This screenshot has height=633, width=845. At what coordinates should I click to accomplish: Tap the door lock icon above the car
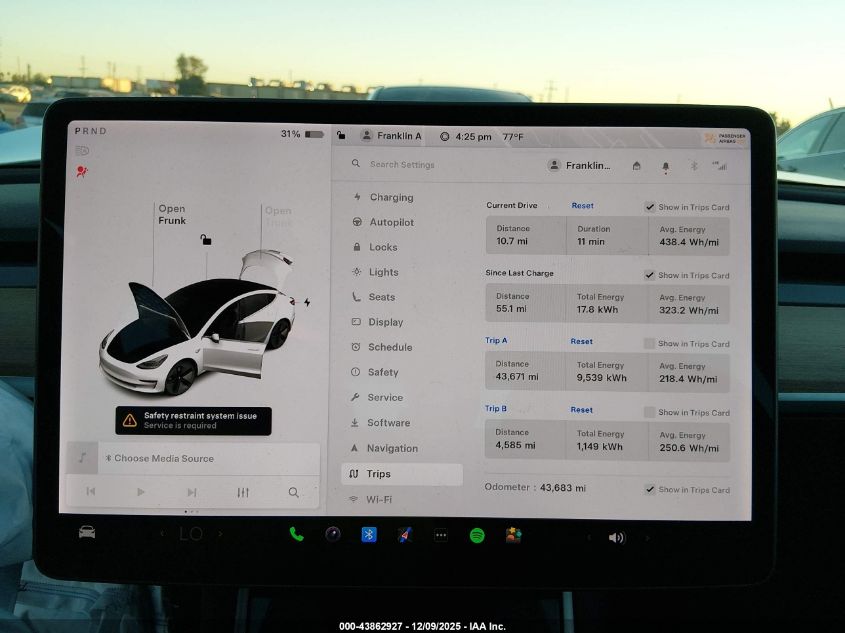(x=205, y=239)
